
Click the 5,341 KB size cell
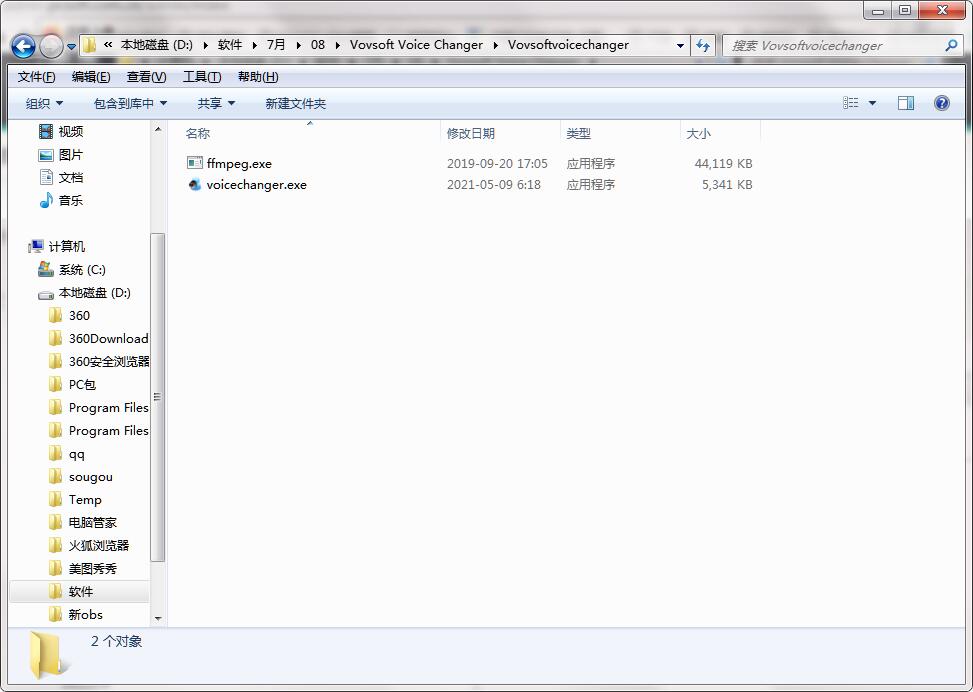click(x=727, y=185)
